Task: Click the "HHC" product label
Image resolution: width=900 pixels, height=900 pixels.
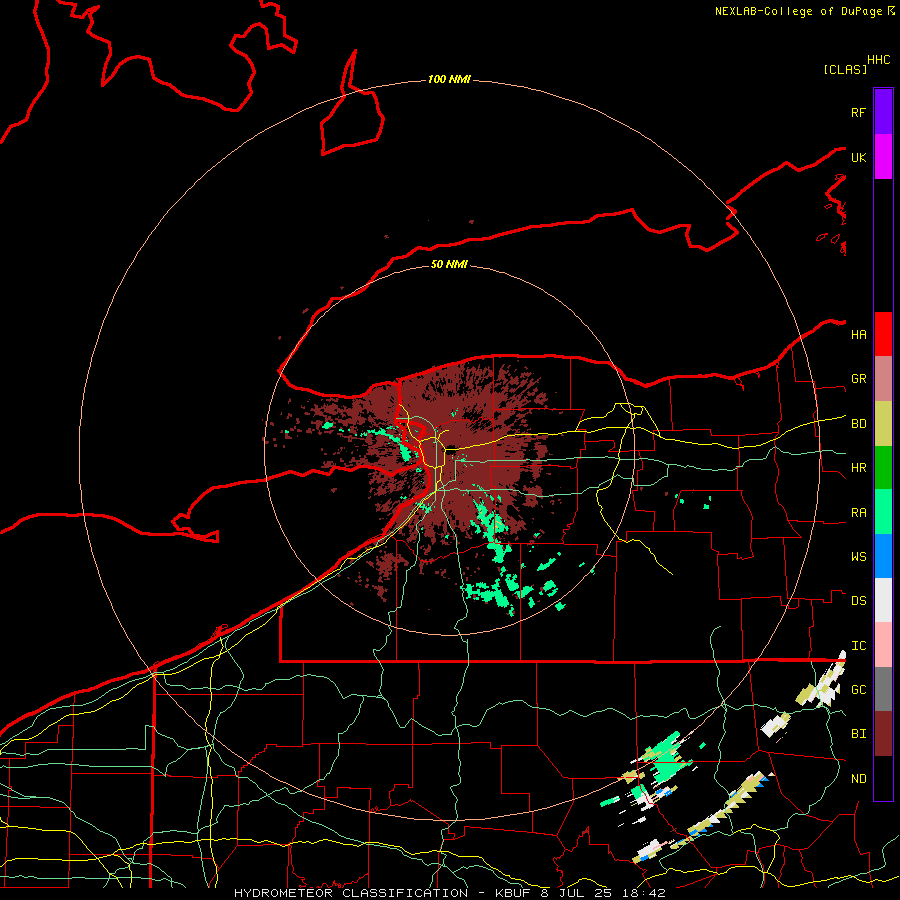Action: tap(879, 60)
